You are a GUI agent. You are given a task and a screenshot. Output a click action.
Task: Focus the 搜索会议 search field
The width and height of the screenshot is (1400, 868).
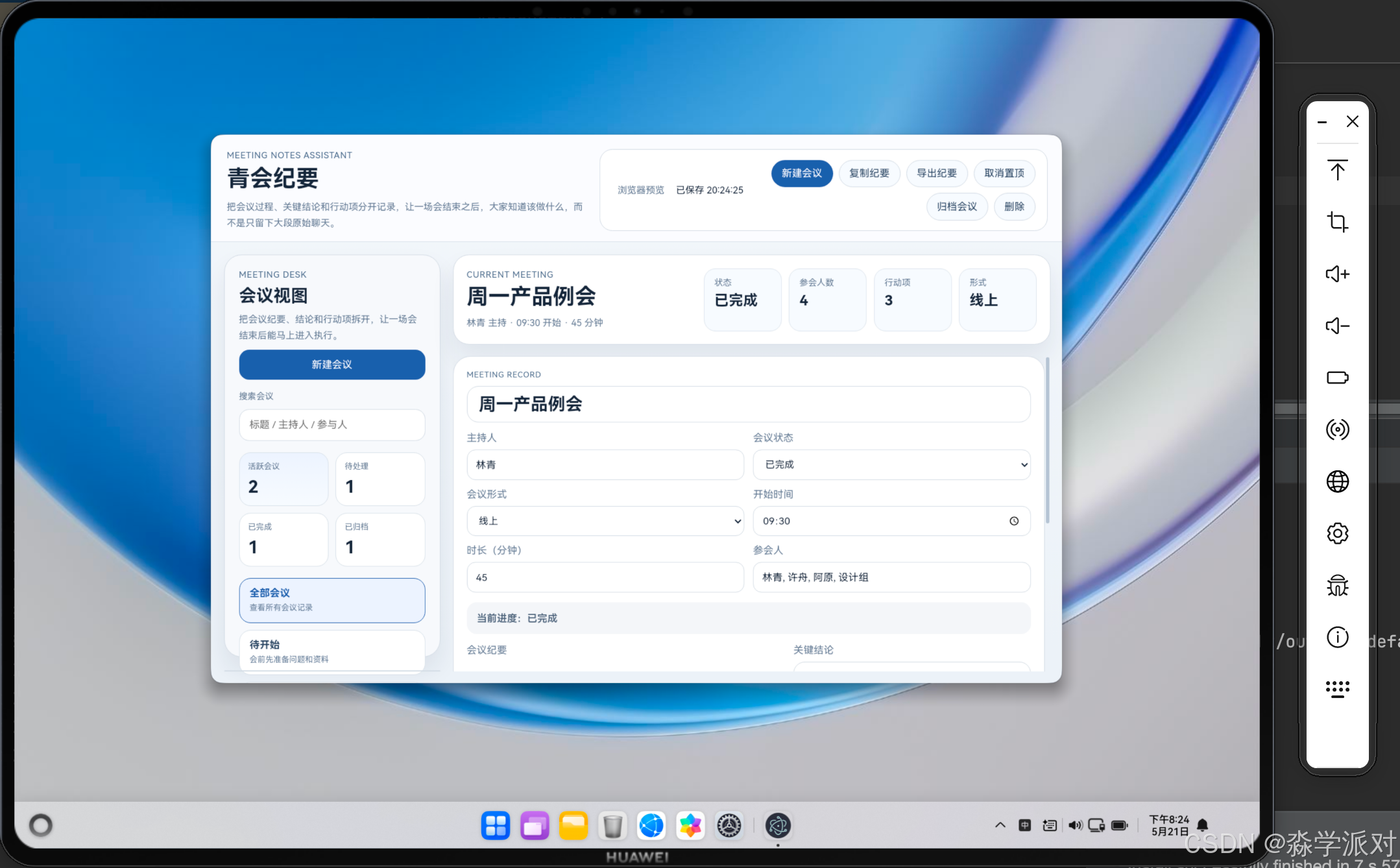[332, 424]
